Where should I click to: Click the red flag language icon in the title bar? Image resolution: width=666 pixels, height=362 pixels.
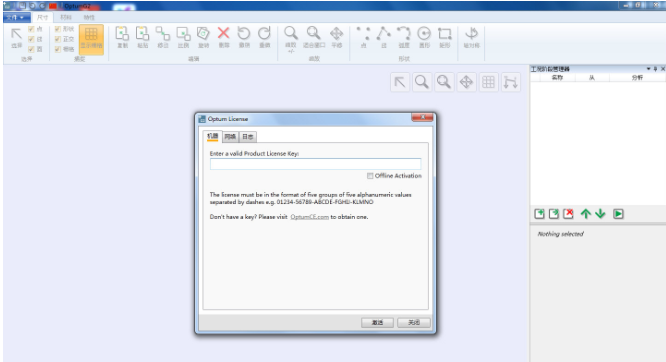tap(53, 6)
